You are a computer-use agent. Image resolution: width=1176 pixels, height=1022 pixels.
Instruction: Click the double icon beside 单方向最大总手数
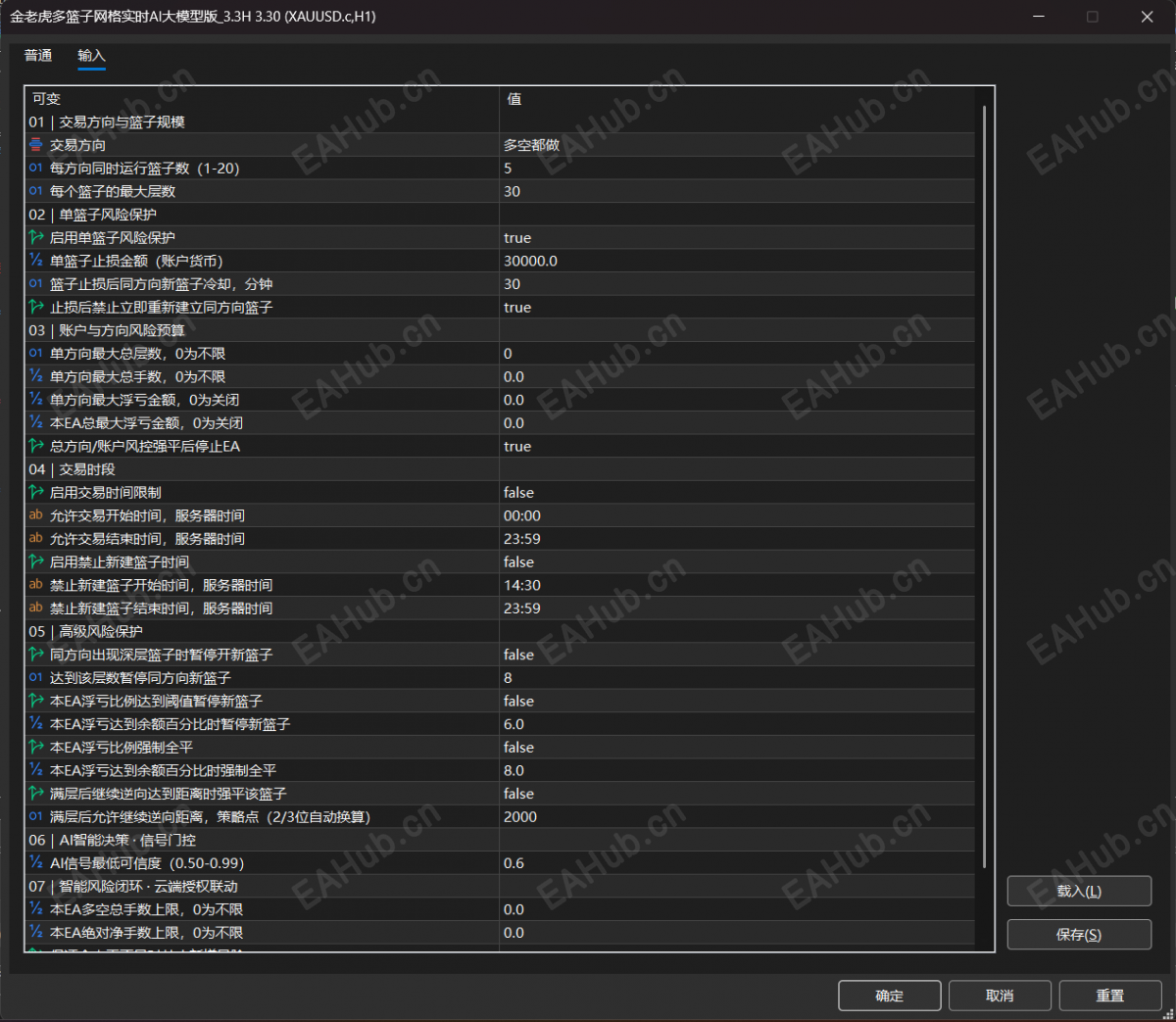point(36,376)
